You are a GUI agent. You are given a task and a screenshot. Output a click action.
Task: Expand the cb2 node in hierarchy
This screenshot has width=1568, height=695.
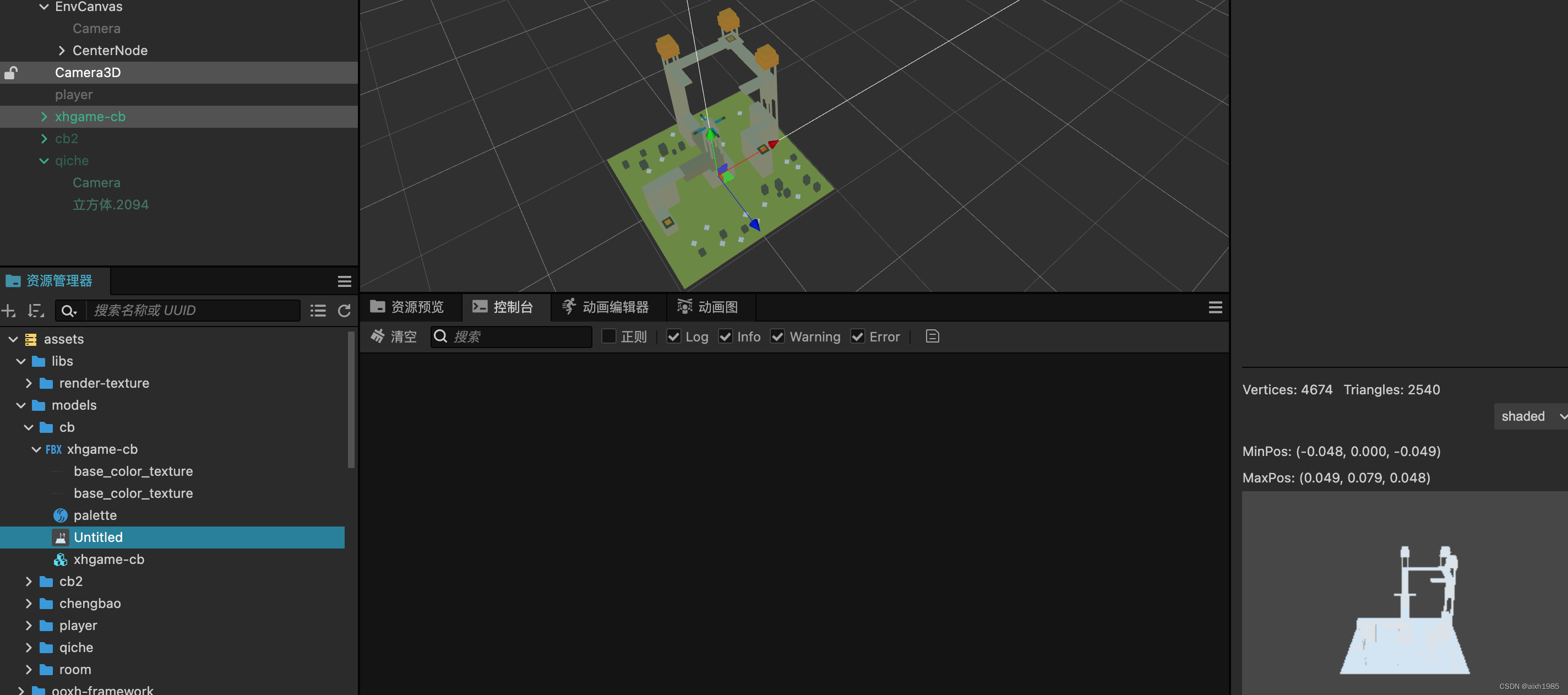click(x=44, y=139)
